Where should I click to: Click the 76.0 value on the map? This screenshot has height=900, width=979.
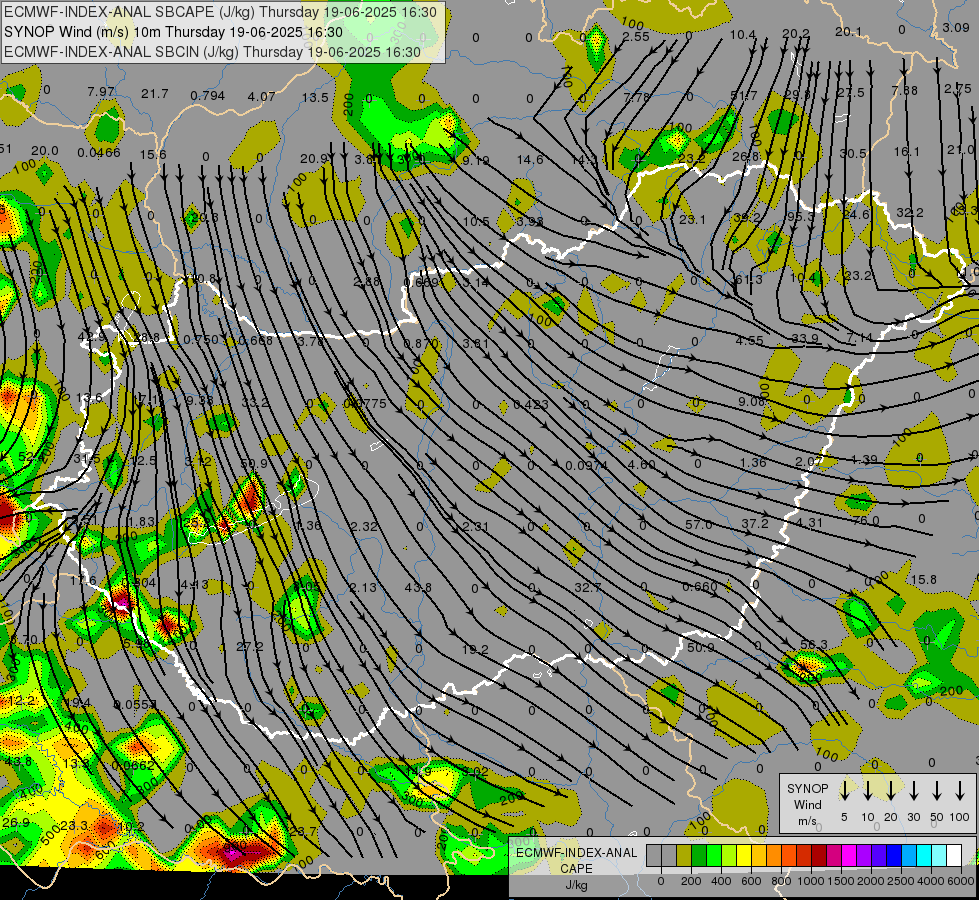click(x=865, y=520)
